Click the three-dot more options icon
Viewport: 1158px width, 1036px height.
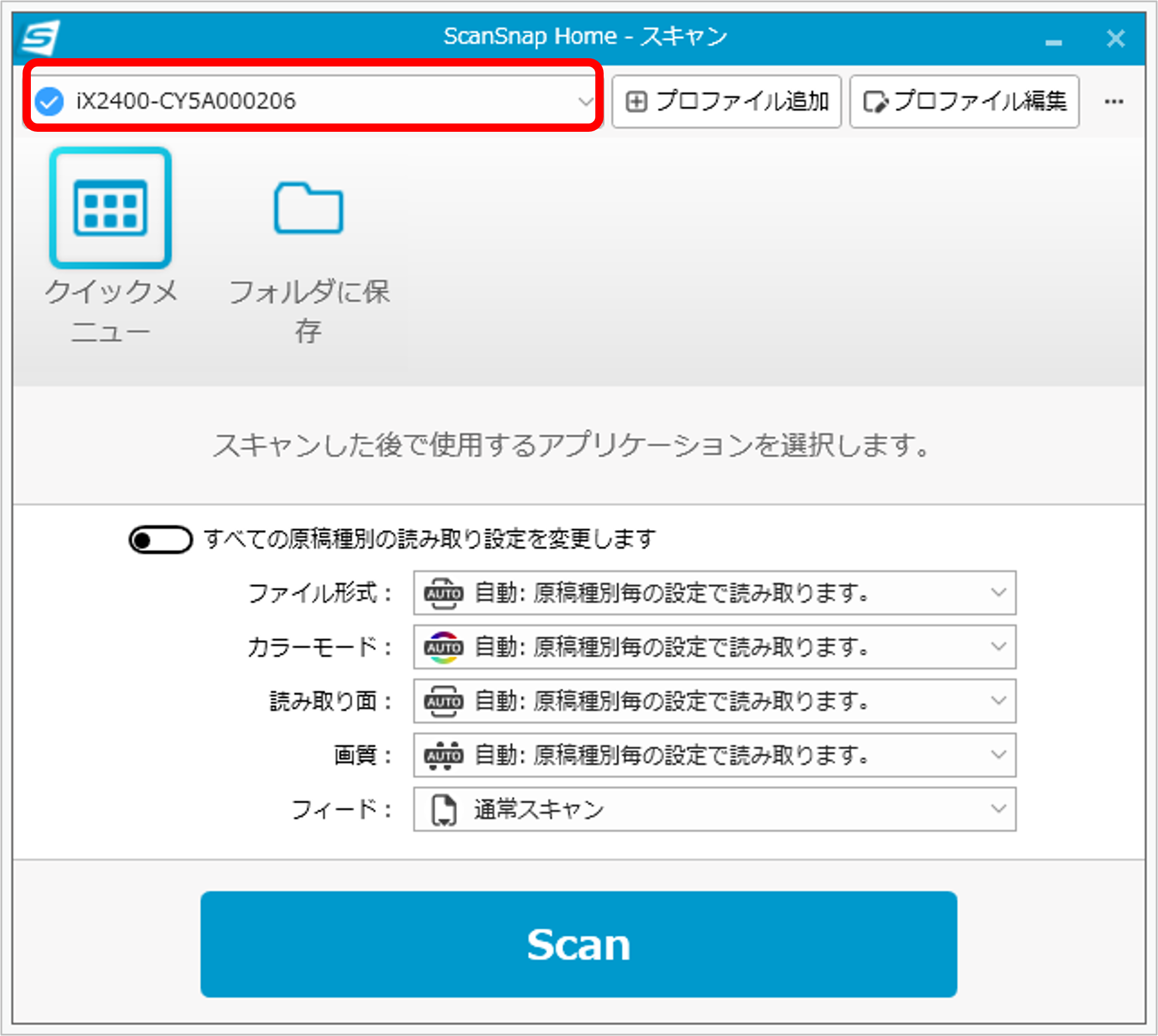coord(1113,102)
